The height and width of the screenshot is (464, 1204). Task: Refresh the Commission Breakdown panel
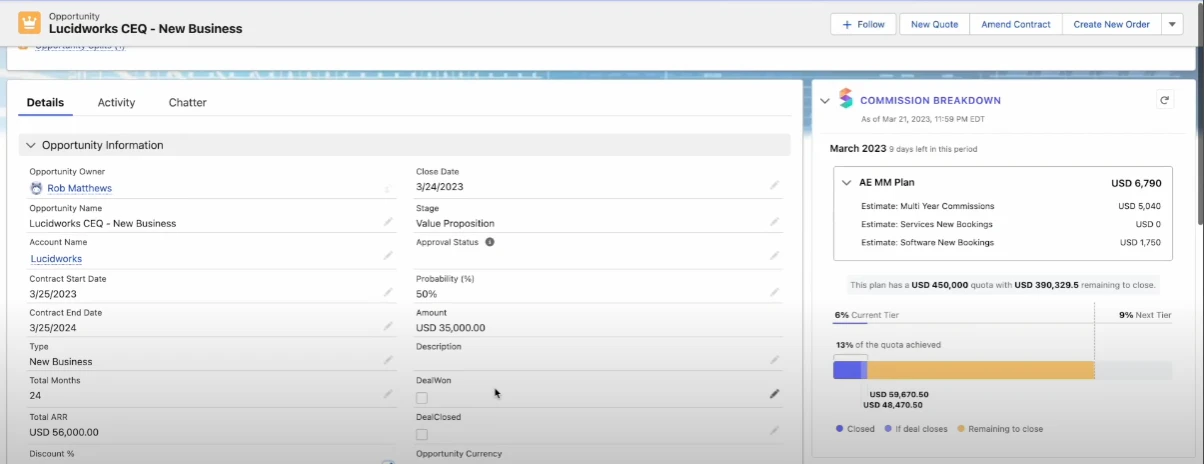[x=1164, y=100]
